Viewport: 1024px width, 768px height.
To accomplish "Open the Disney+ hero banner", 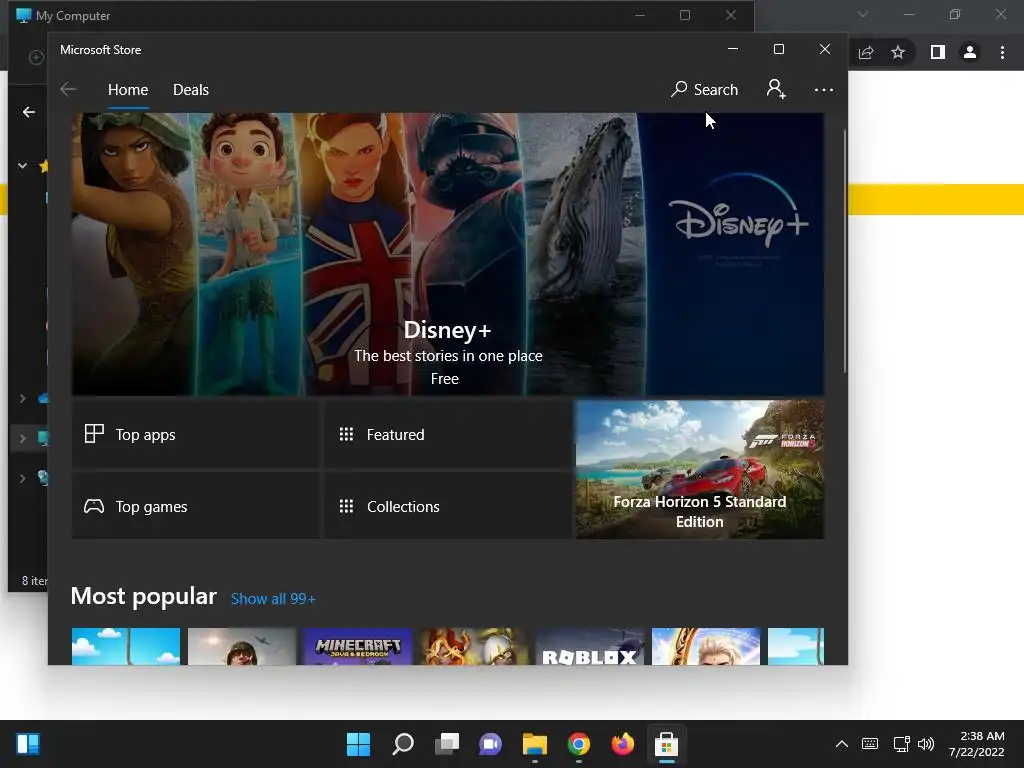I will [x=447, y=254].
